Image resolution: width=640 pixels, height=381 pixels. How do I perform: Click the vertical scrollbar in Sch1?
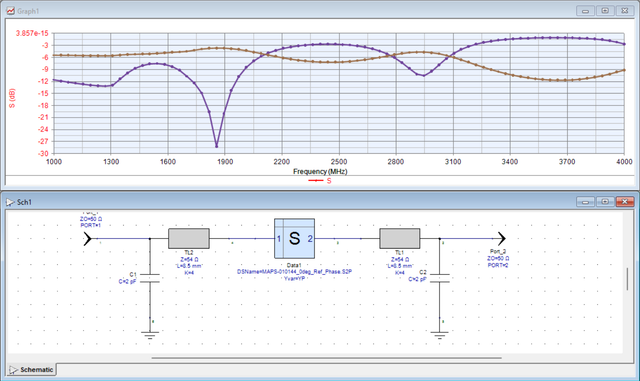(627, 279)
